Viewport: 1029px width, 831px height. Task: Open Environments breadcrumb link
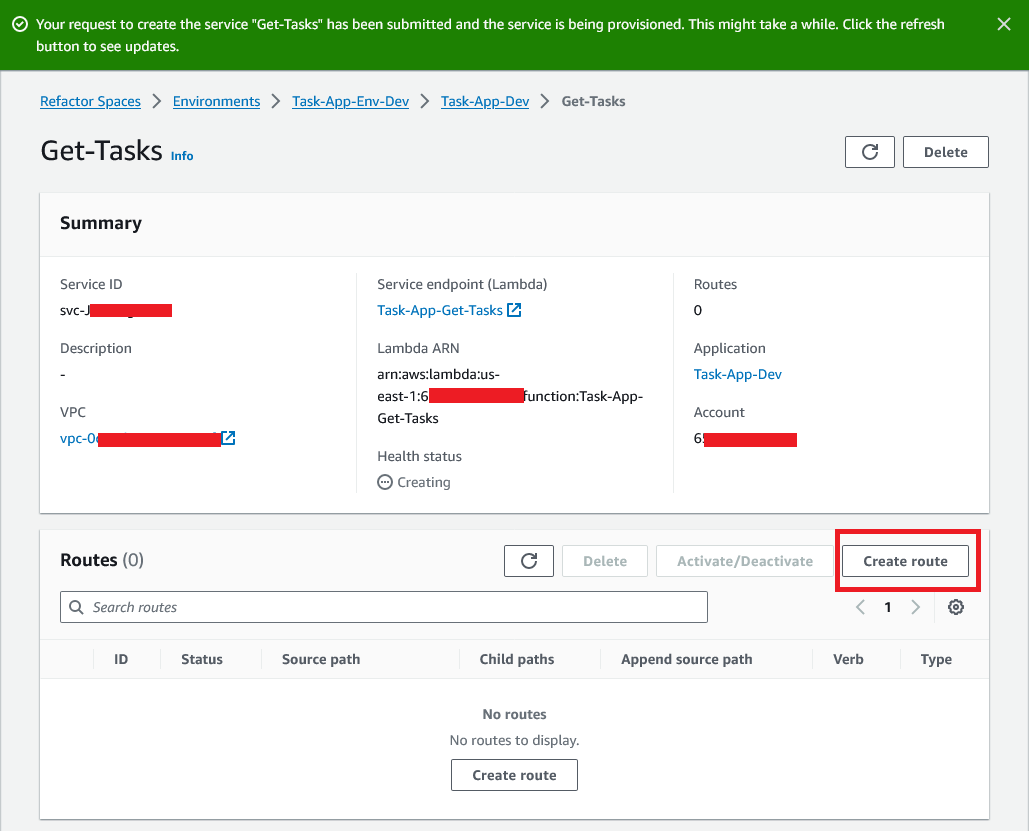point(217,101)
